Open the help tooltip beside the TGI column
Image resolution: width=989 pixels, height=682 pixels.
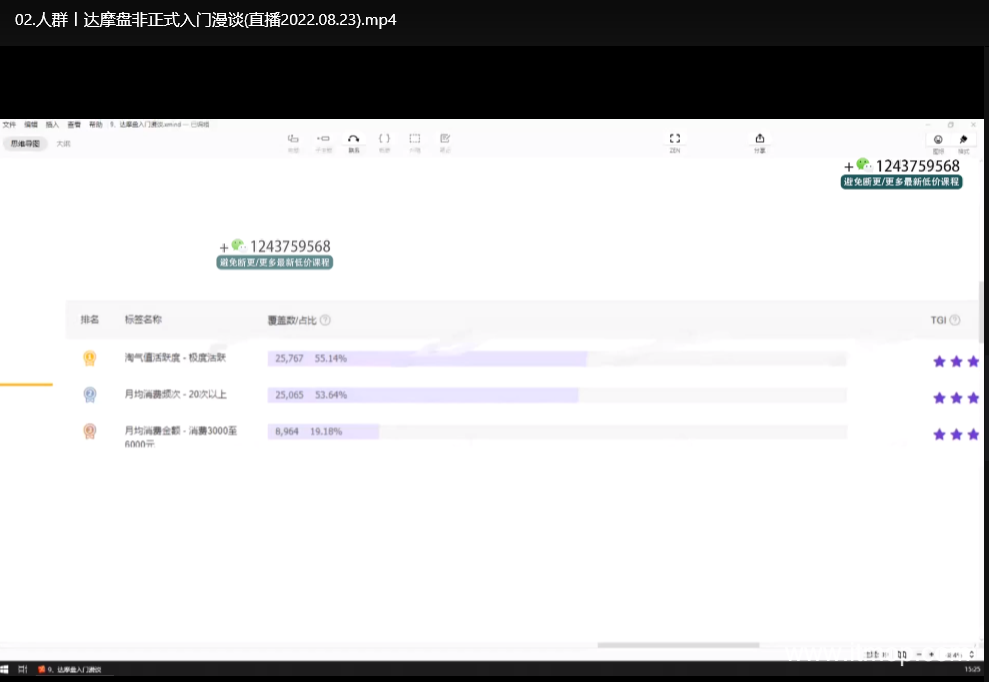955,320
